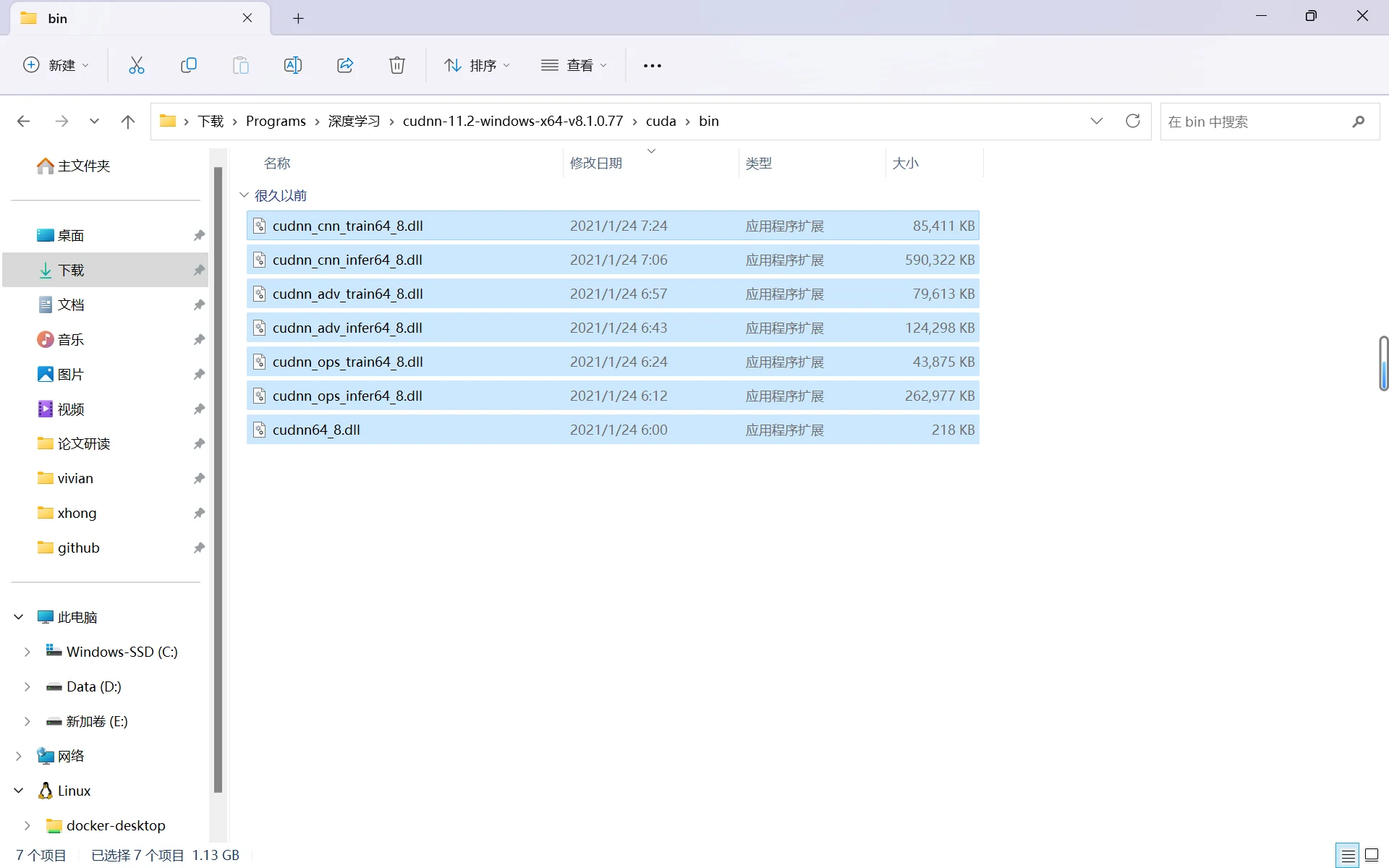Switch to details list view toggle
This screenshot has height=868, width=1389.
click(x=1348, y=855)
